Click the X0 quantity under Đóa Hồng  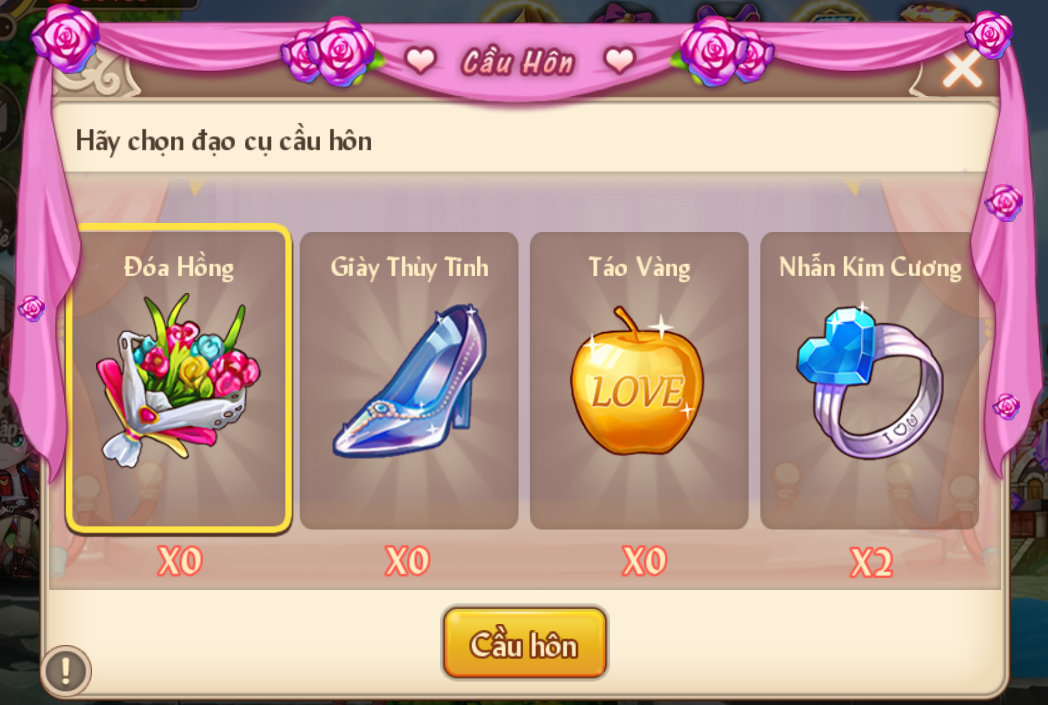pos(179,561)
